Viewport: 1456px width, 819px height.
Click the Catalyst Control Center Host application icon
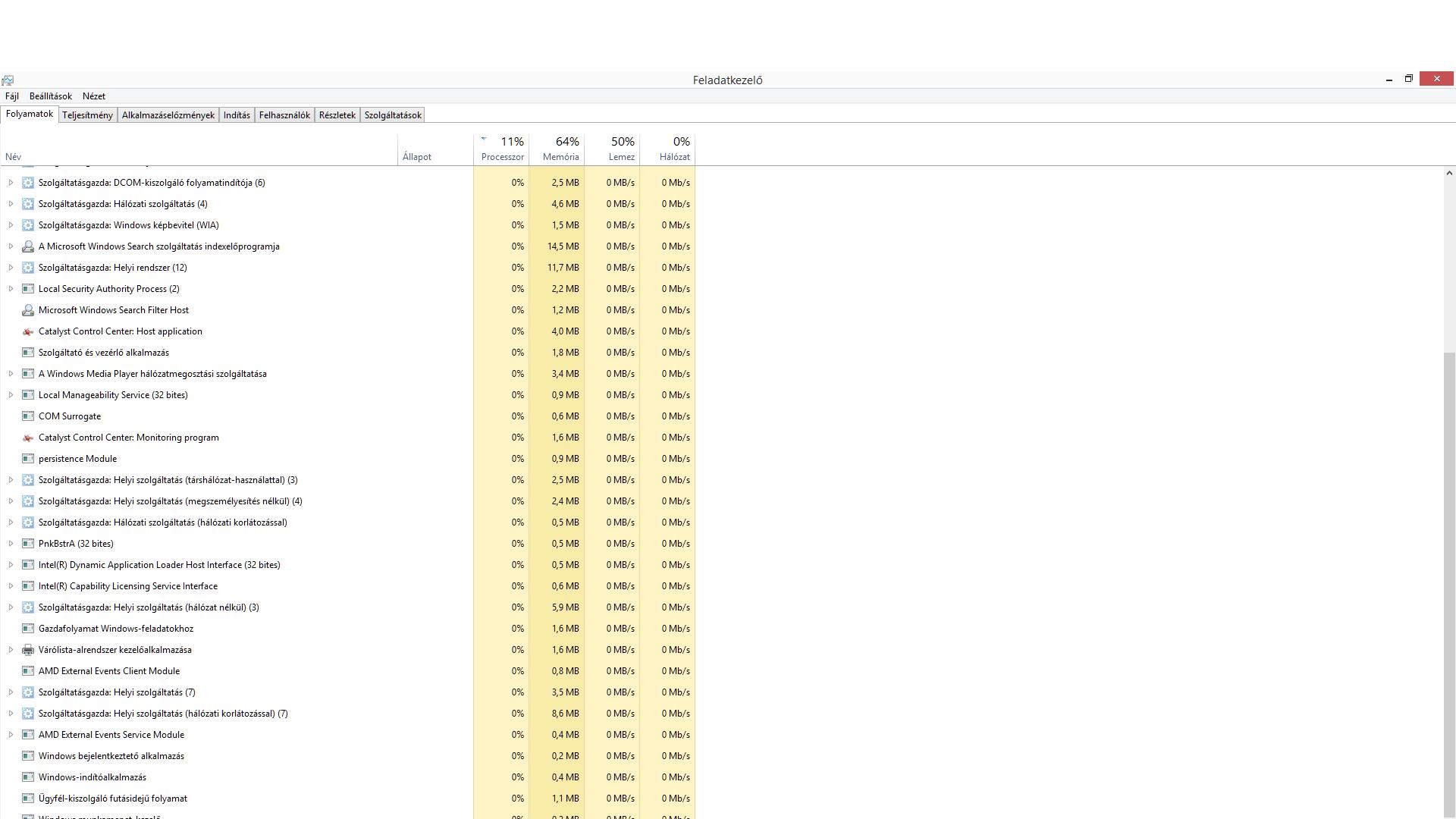(28, 331)
